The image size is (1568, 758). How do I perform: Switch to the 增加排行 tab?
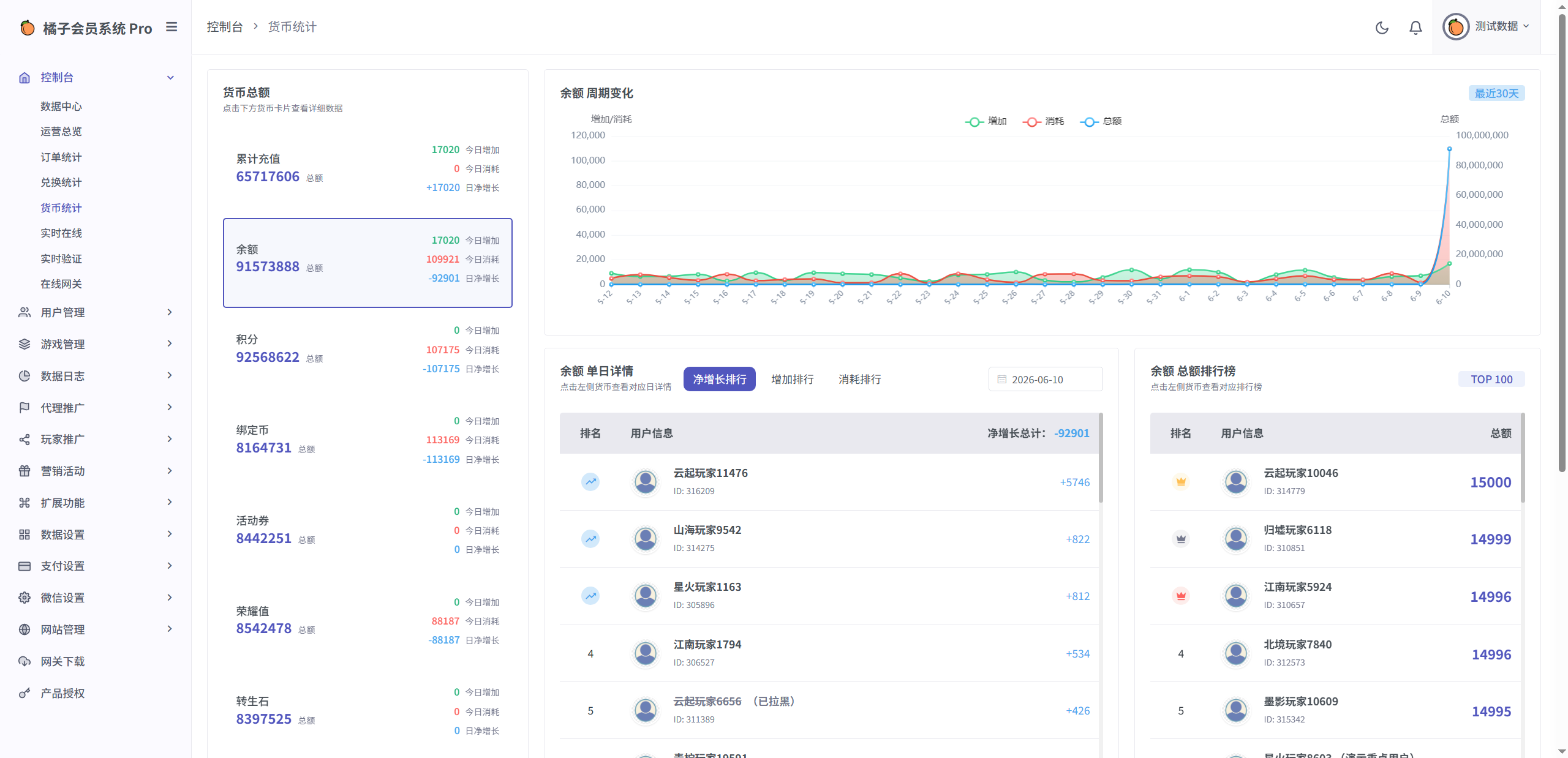792,379
